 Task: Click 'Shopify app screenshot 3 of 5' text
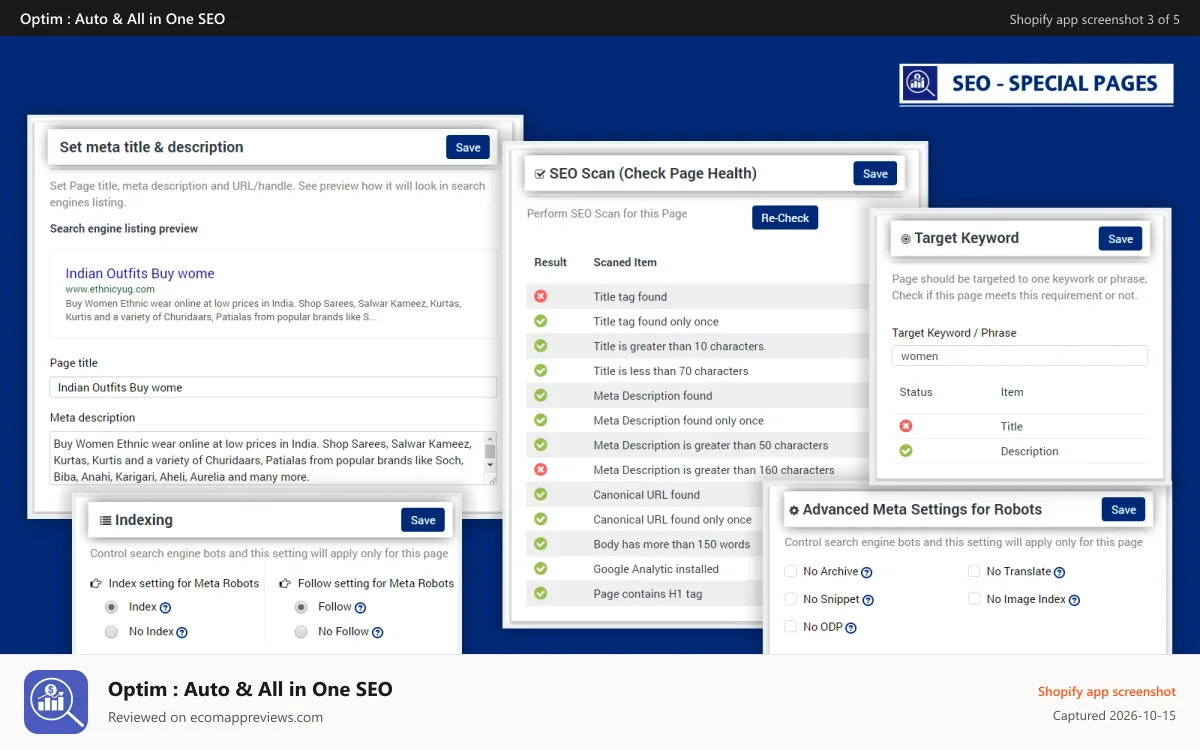tap(1095, 19)
